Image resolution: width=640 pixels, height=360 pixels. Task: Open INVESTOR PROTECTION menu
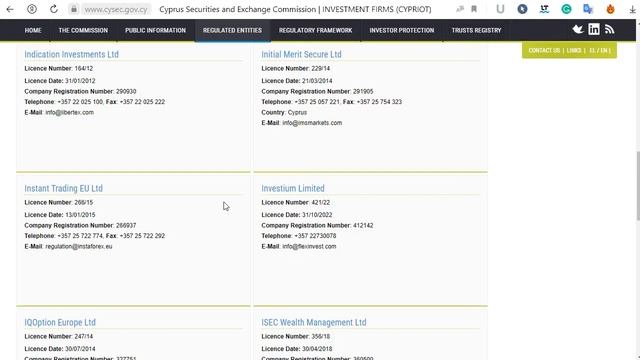pyautogui.click(x=402, y=30)
